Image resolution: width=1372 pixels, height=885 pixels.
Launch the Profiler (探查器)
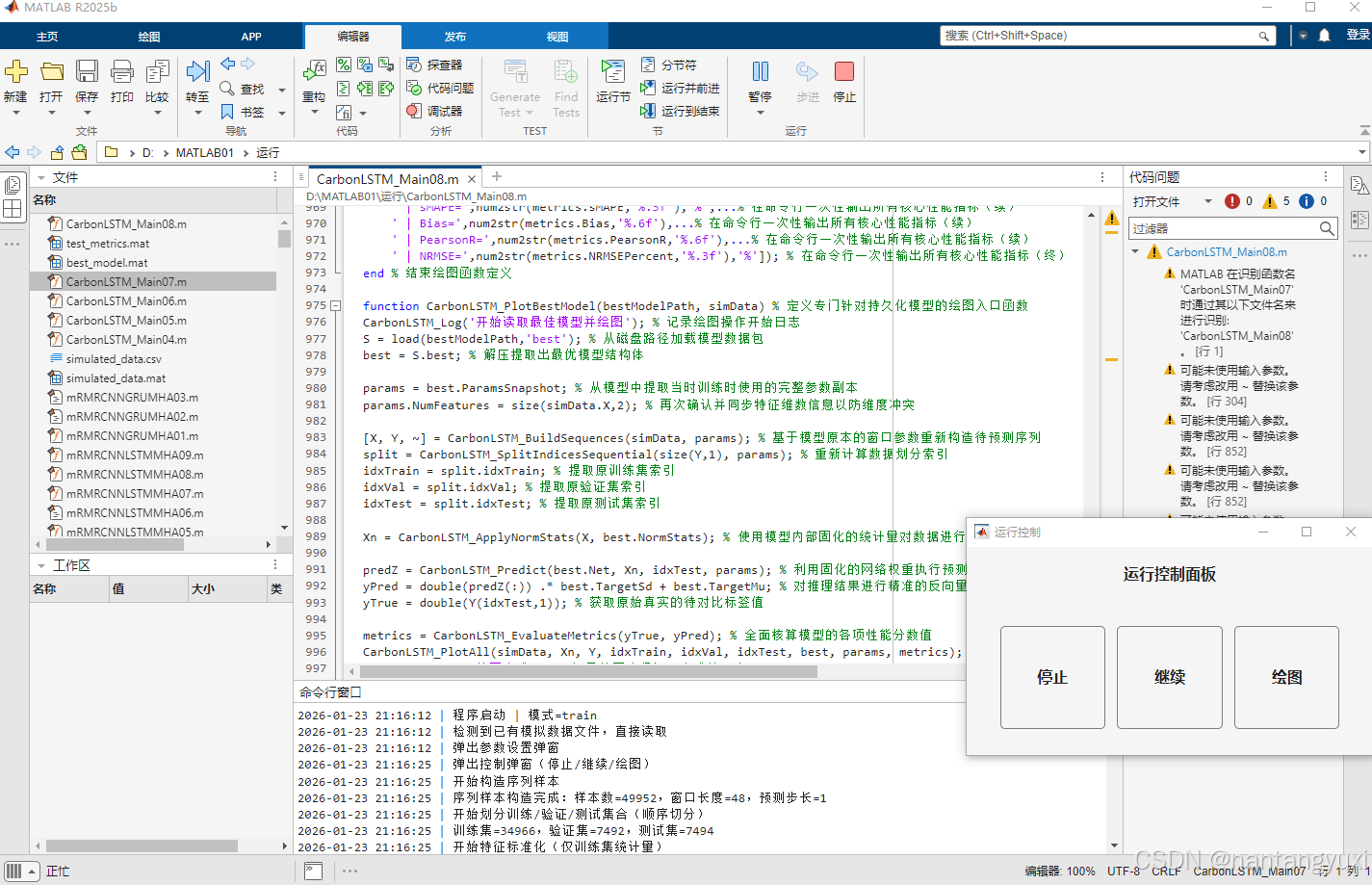[x=434, y=65]
